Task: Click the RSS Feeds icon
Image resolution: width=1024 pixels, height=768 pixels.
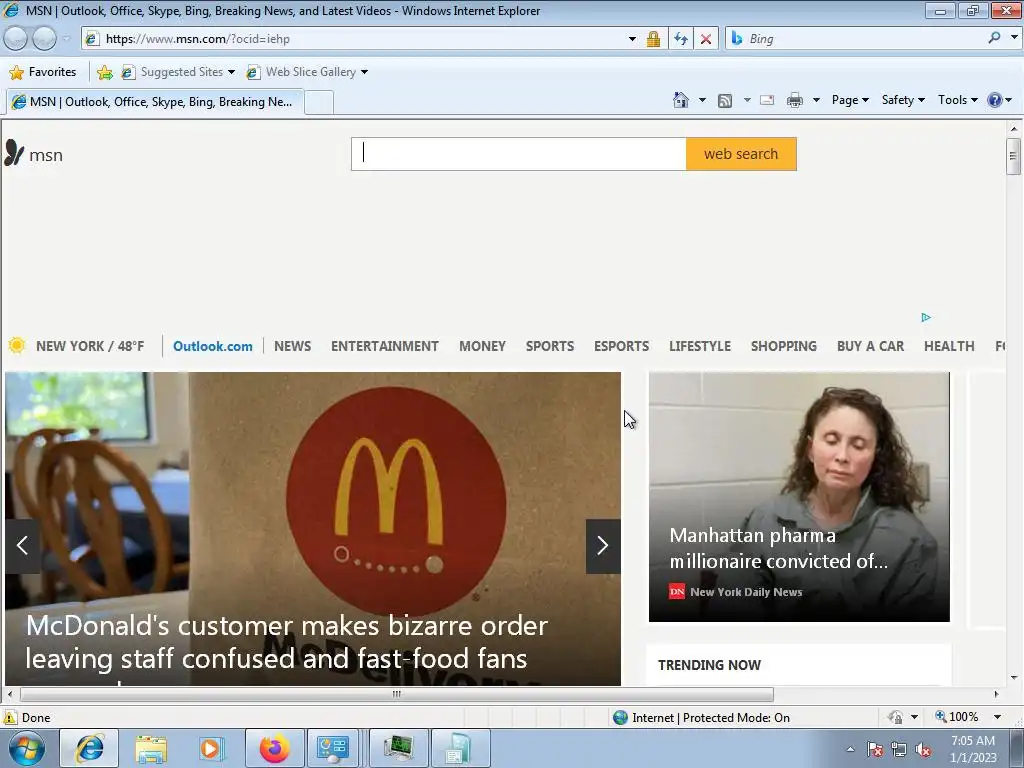Action: (725, 101)
